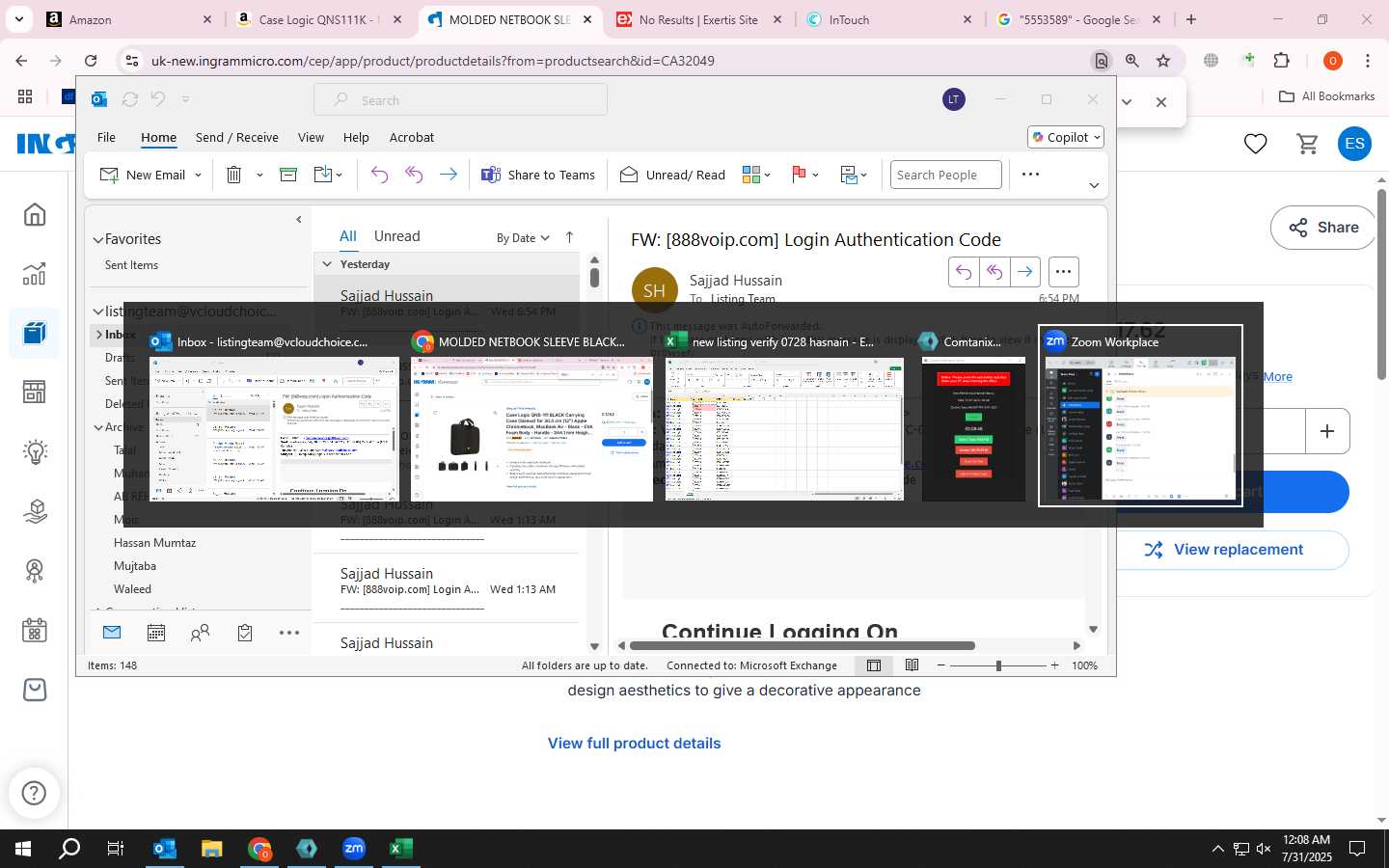Switch to Reading view in Outlook status bar
The image size is (1389, 868).
[912, 665]
